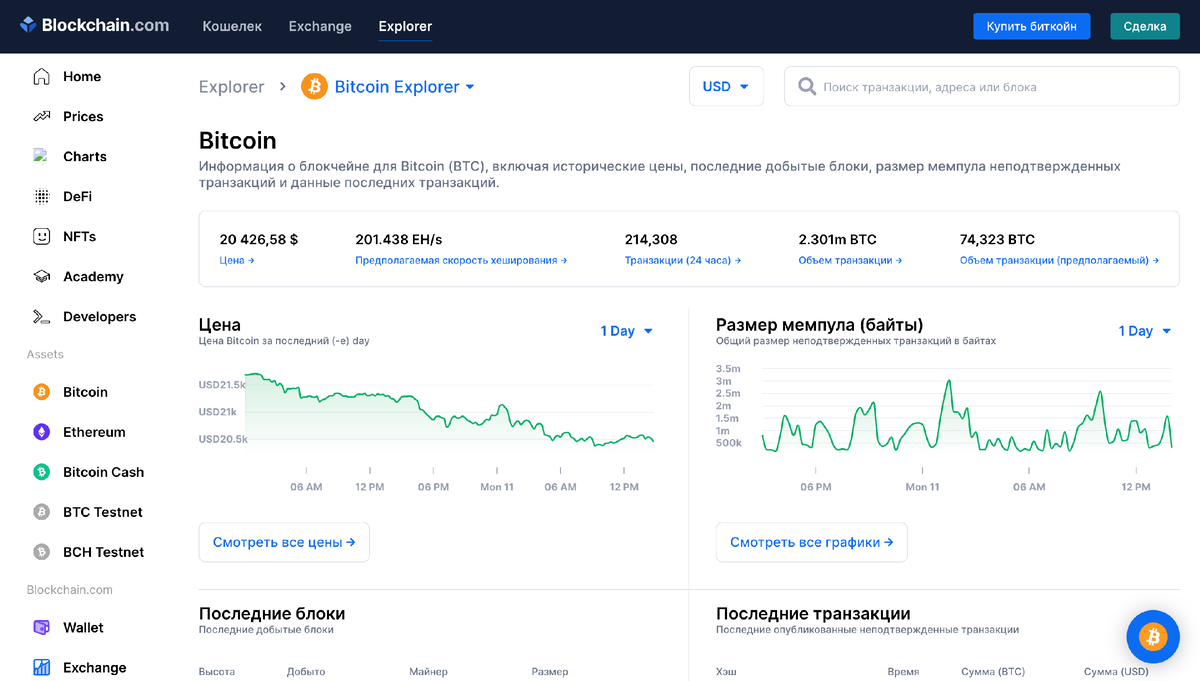Click the Хэш column header

tap(726, 672)
